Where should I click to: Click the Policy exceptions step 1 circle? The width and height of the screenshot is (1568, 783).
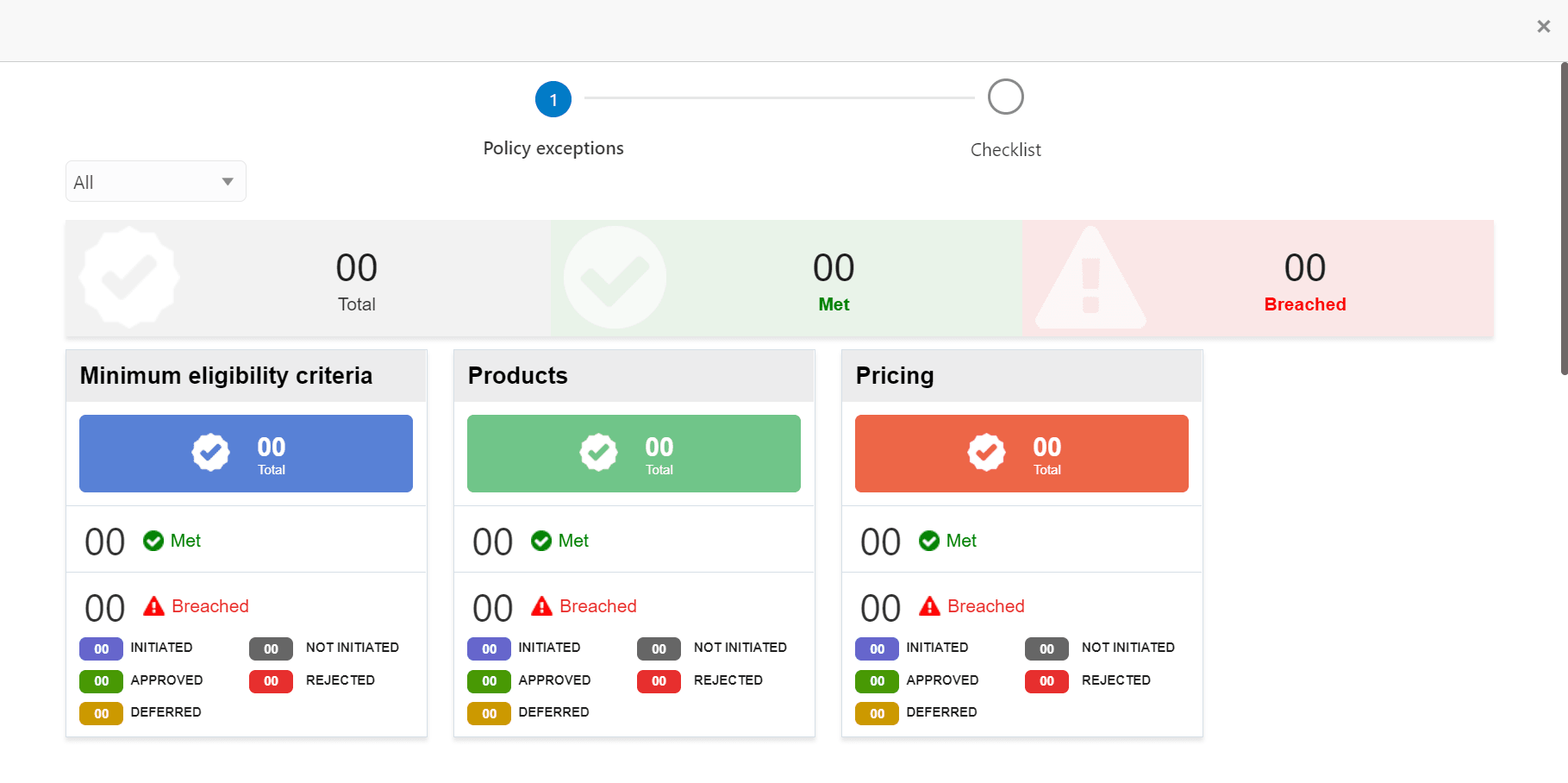click(553, 99)
